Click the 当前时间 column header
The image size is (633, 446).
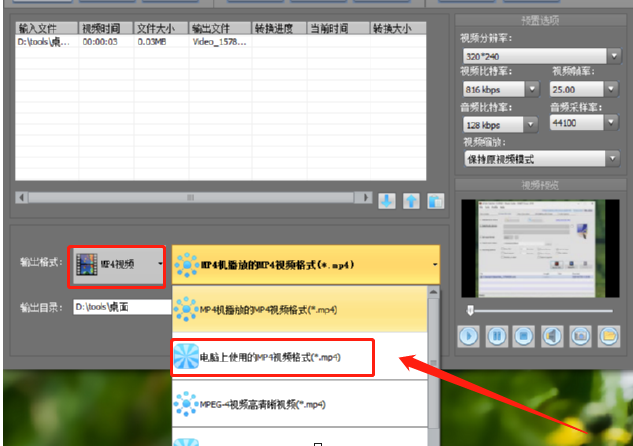click(x=338, y=28)
